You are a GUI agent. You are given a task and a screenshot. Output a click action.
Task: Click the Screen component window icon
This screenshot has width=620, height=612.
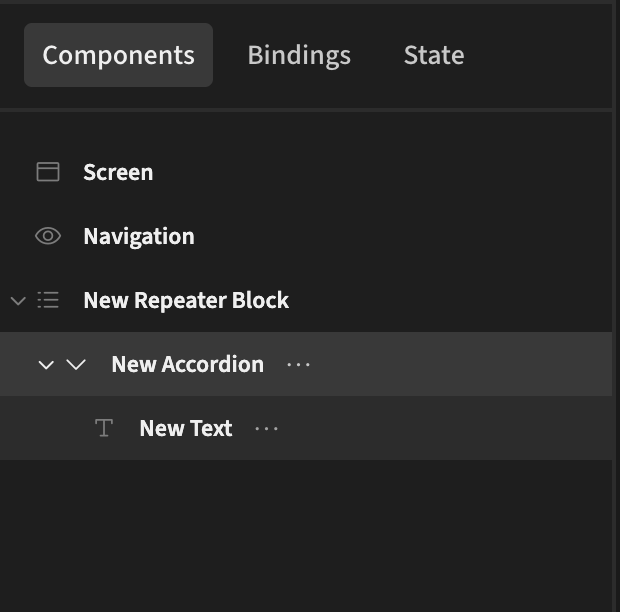coord(48,172)
